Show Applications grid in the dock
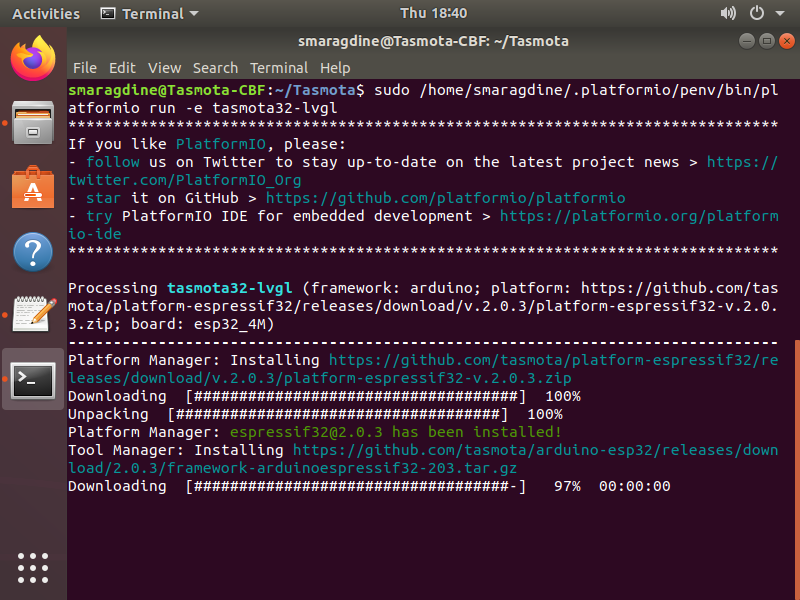800x600 pixels. (x=33, y=568)
